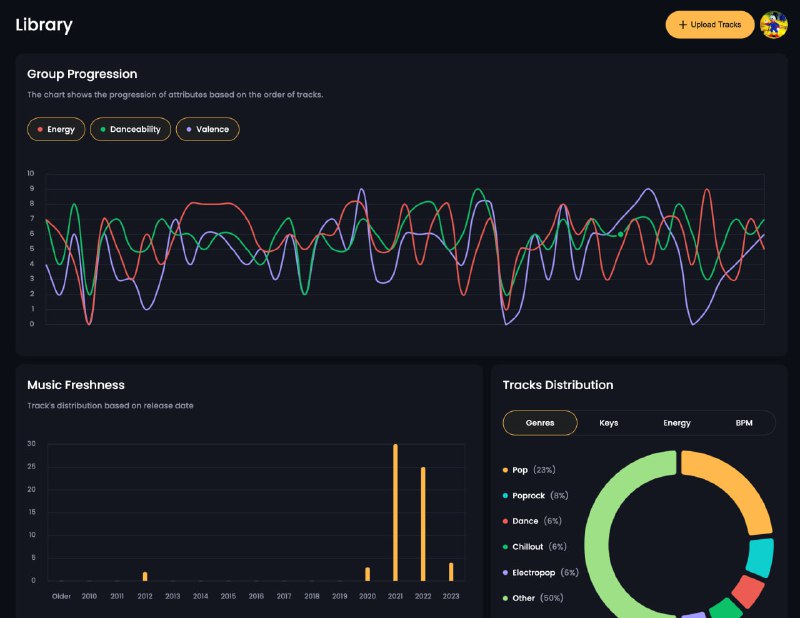Click the green data point marker on chart

pos(620,234)
